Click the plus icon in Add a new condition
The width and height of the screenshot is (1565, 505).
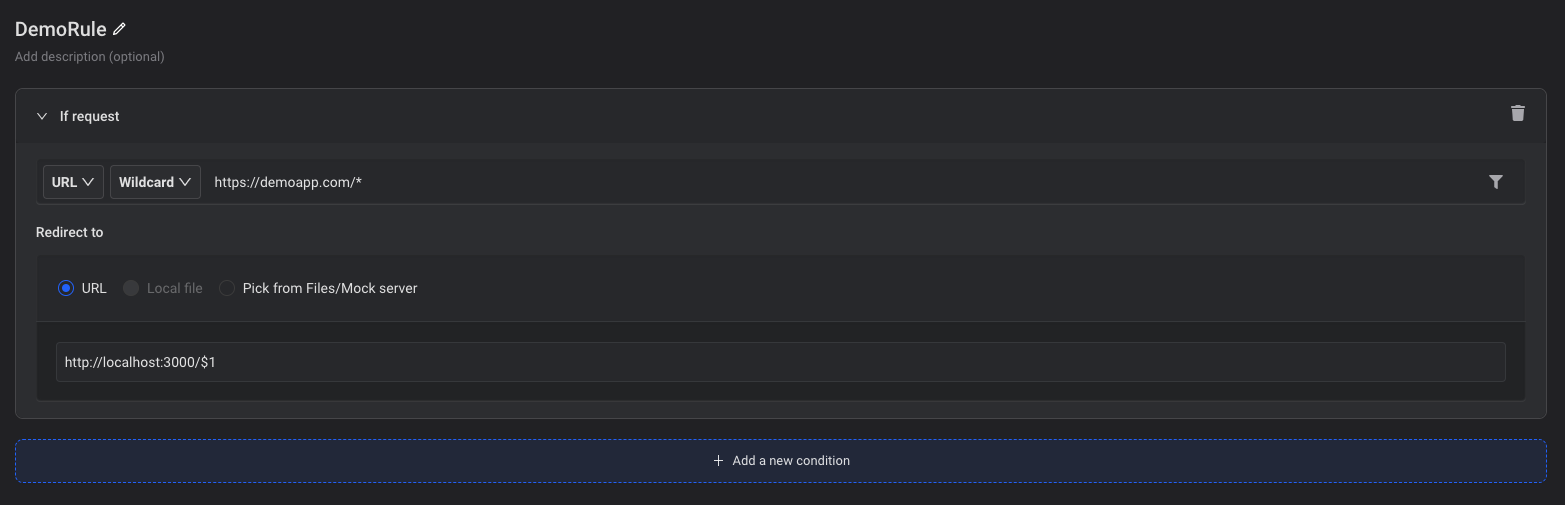(718, 461)
